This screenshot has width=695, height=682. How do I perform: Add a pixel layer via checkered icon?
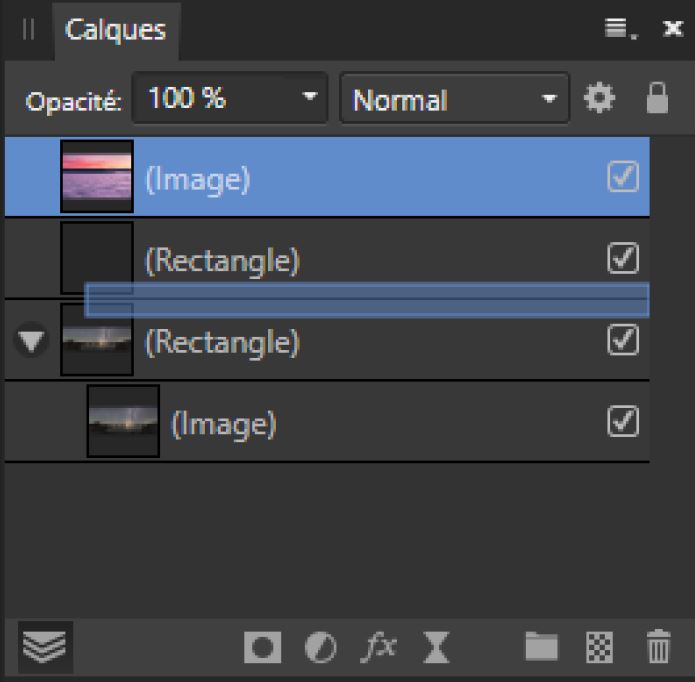click(x=599, y=648)
